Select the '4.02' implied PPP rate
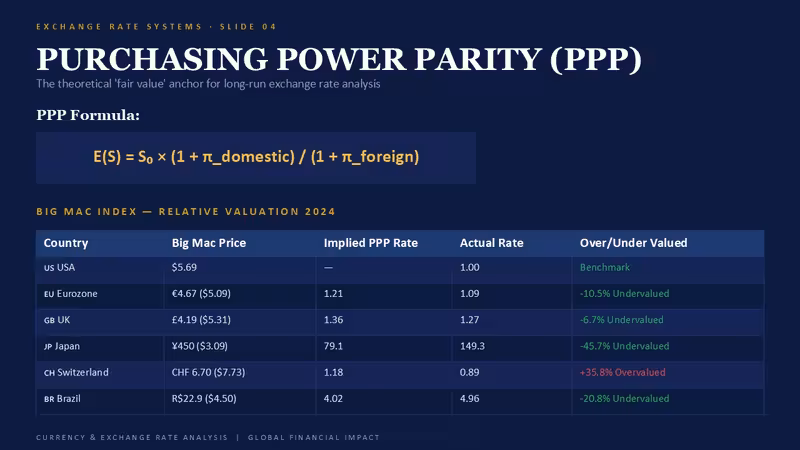The image size is (800, 450). tap(333, 398)
